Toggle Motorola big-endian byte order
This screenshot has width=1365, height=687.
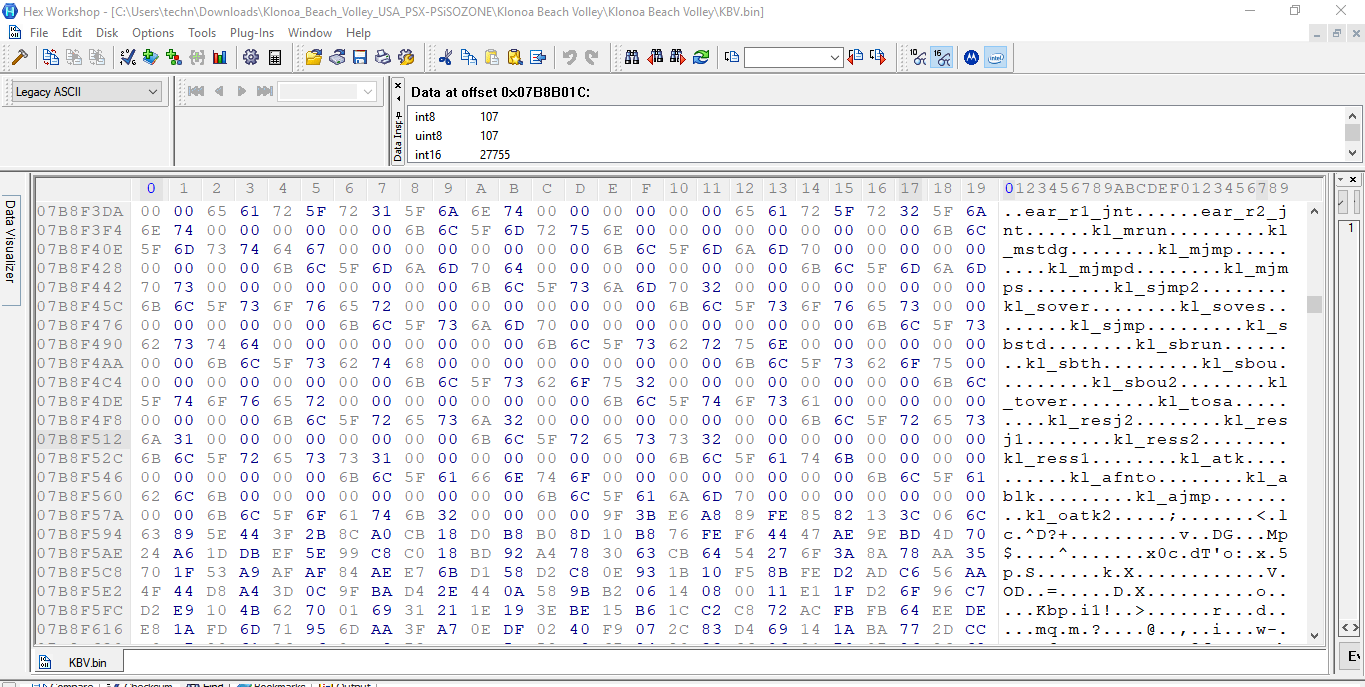(x=971, y=57)
